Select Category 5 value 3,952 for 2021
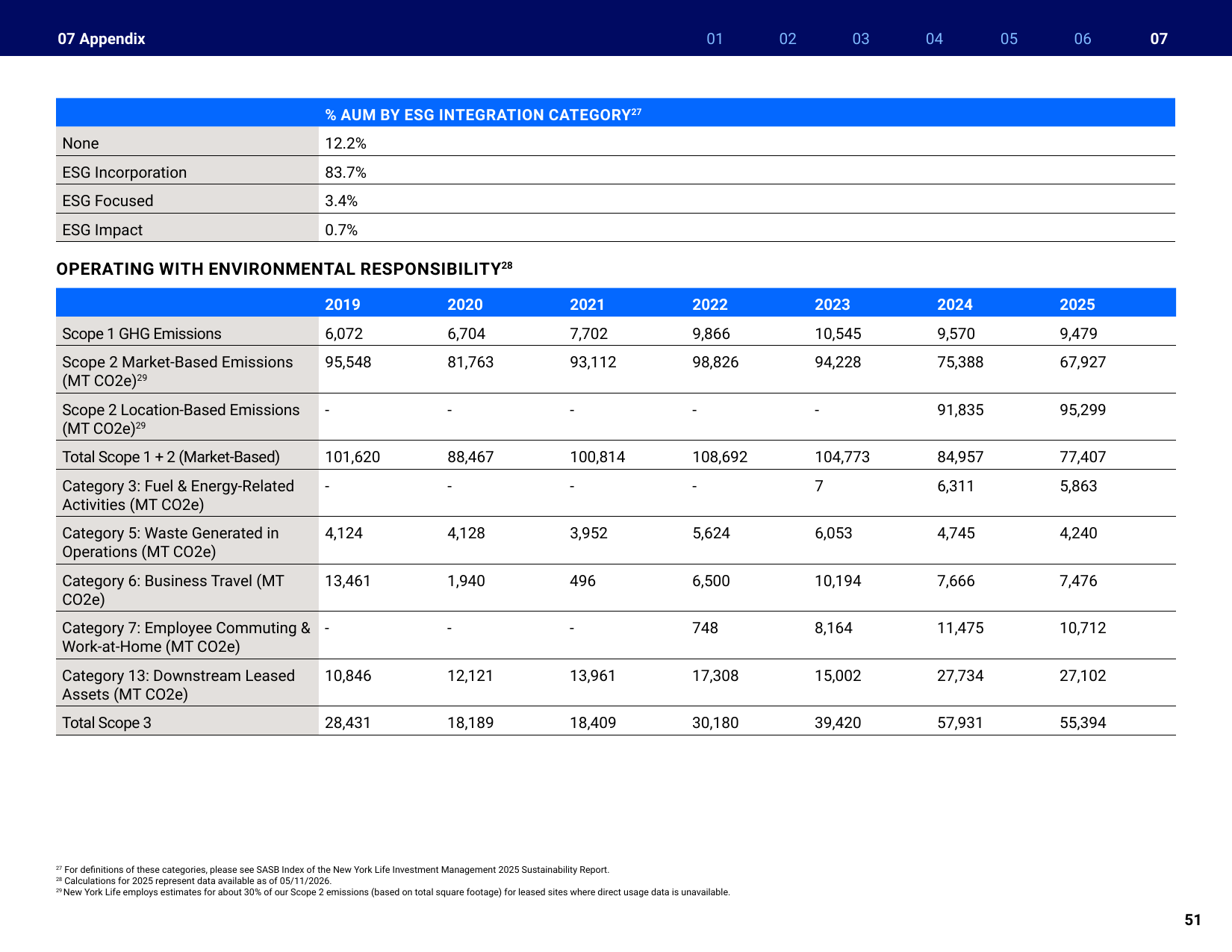This screenshot has height=952, width=1232. pos(588,533)
